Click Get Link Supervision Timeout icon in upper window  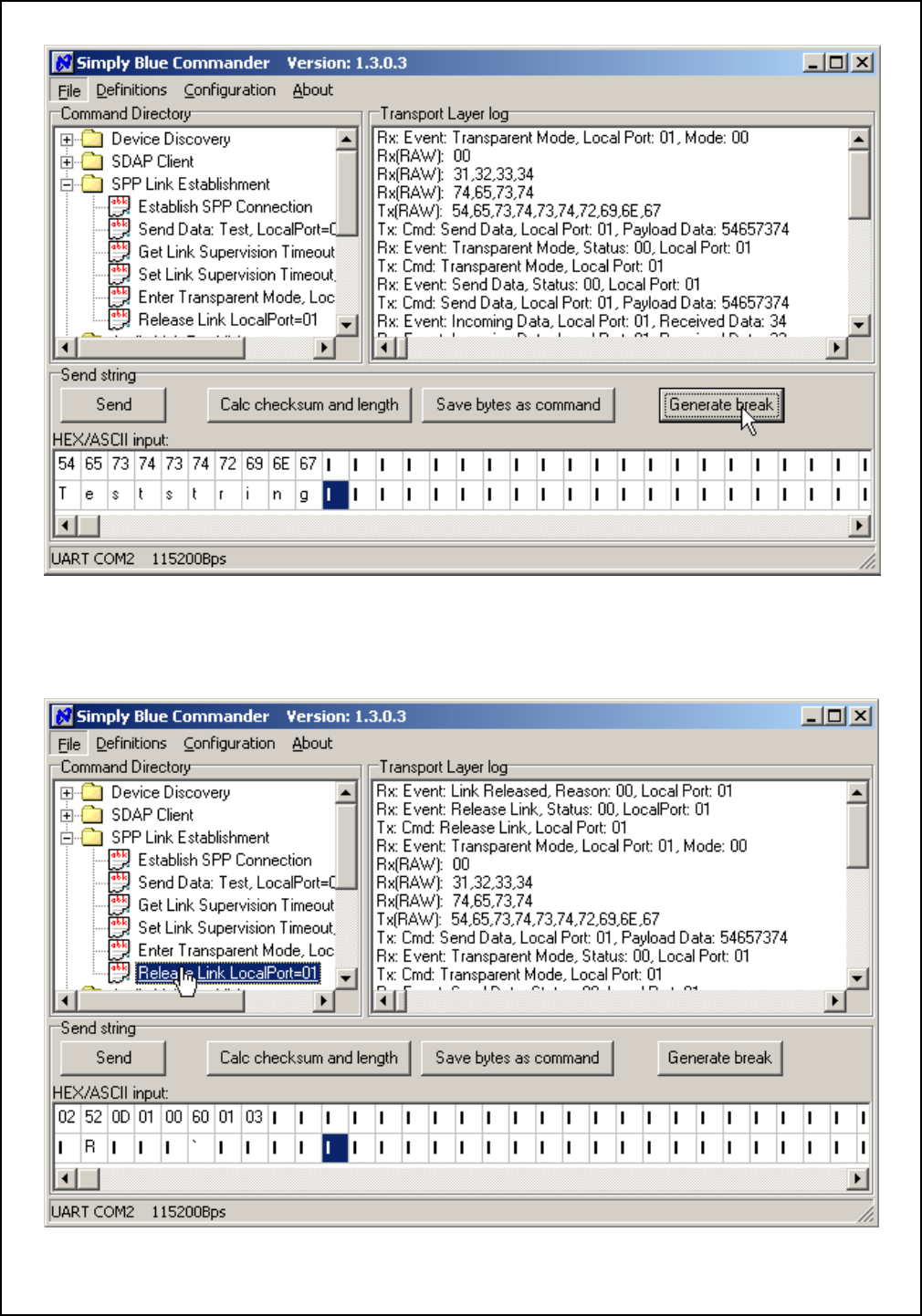pyautogui.click(x=119, y=252)
